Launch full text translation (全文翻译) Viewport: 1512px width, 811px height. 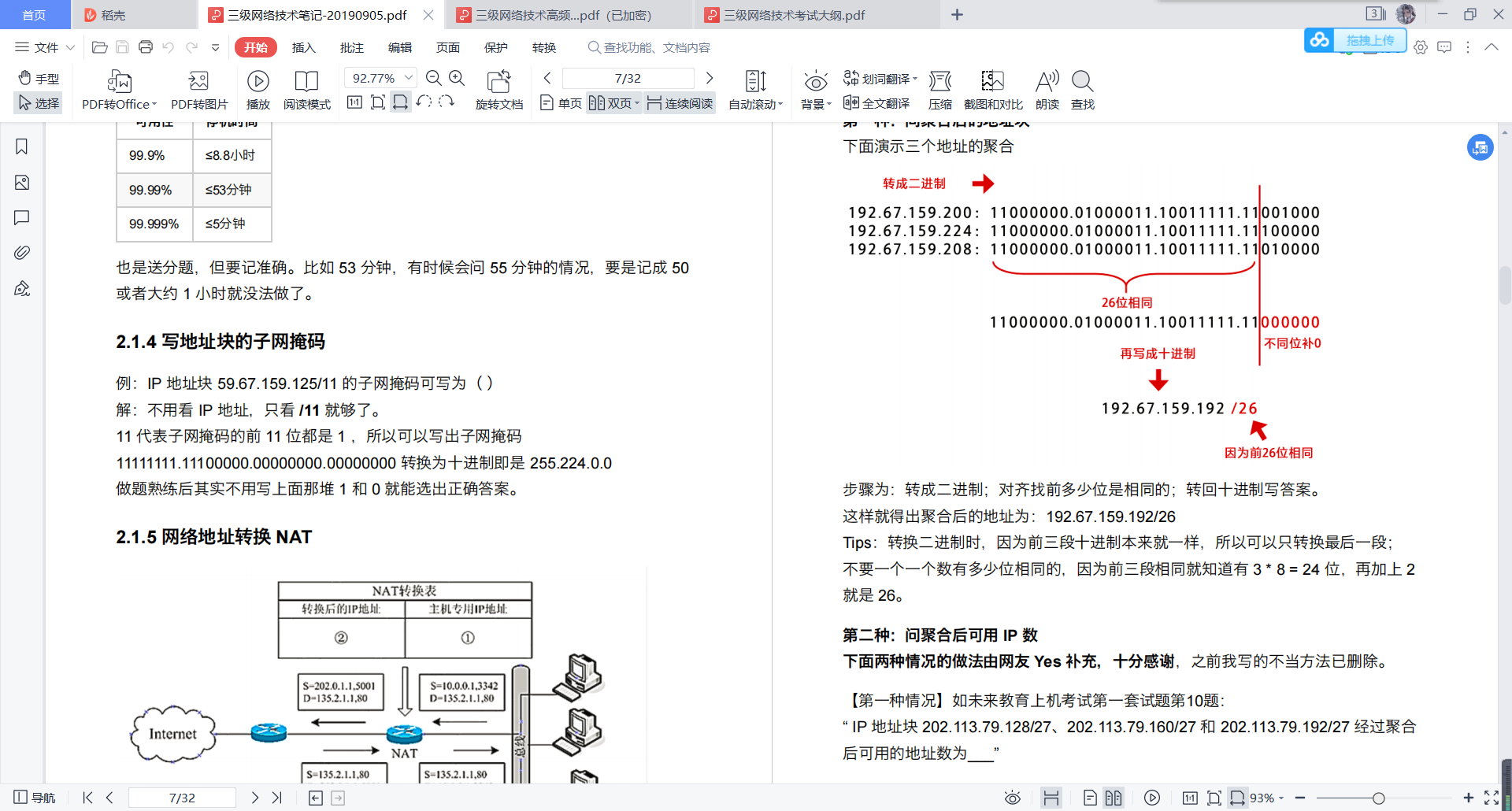(876, 103)
